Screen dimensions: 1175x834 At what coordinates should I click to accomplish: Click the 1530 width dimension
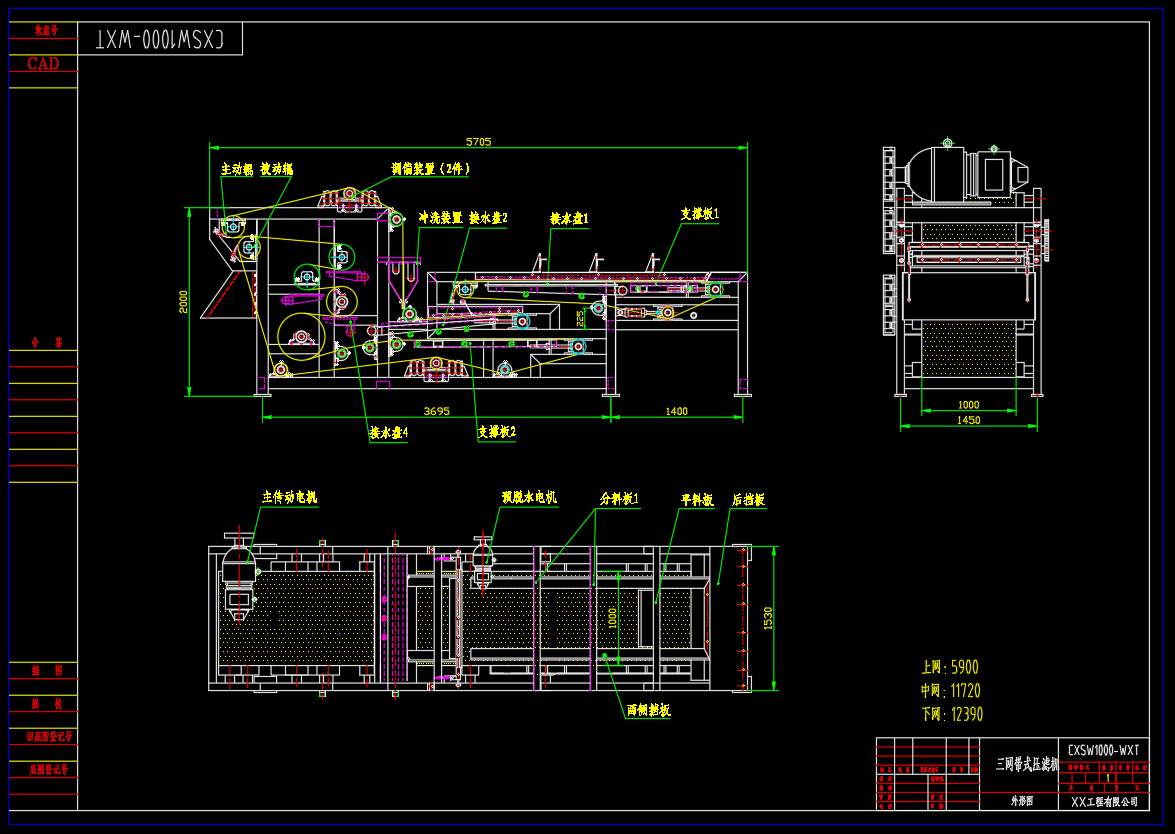click(769, 618)
